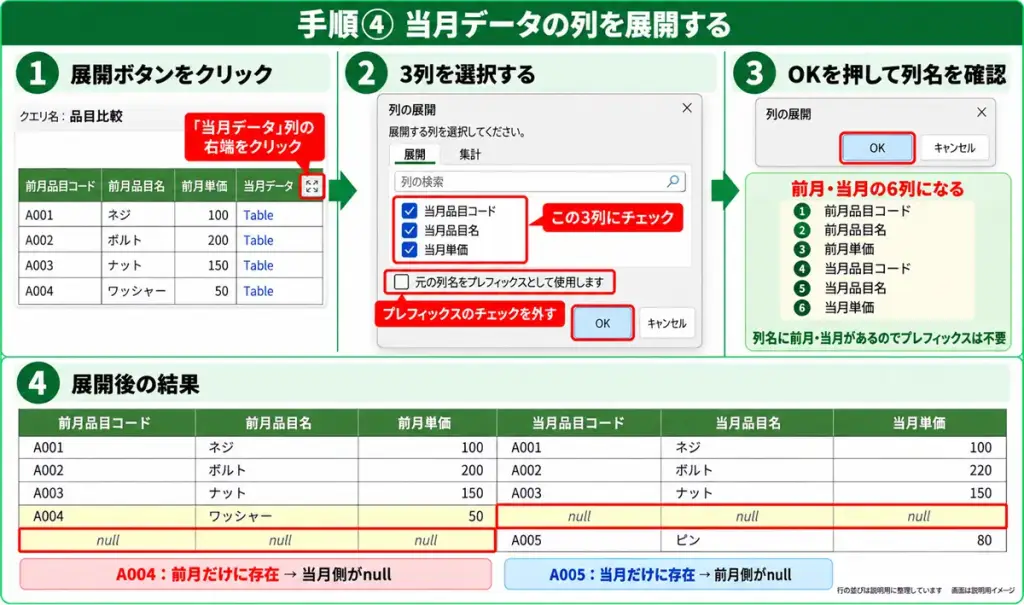Select the 当月品目コード header in result table
Screen dimensions: 1024x605
click(578, 423)
